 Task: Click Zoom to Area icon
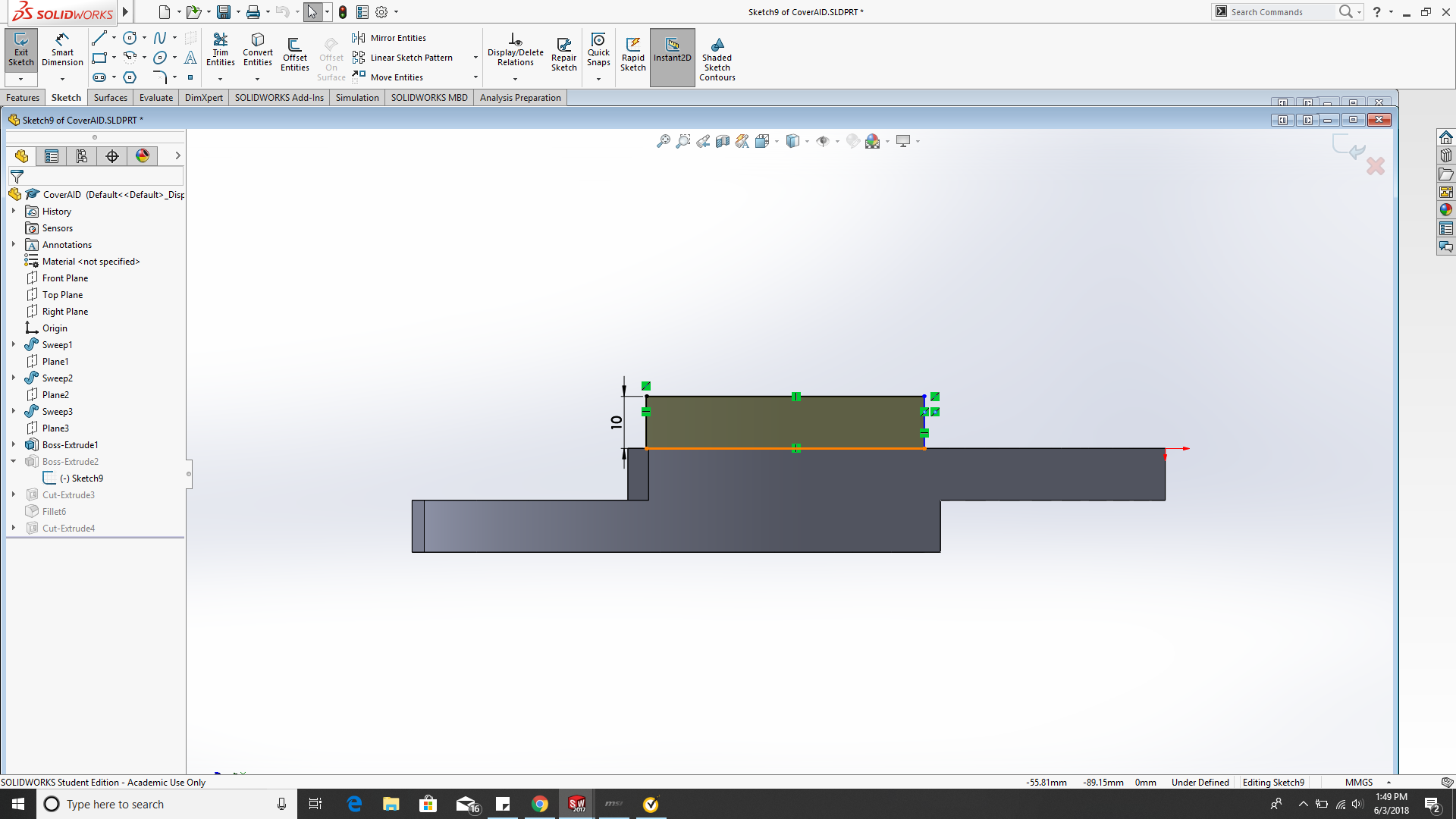tap(683, 141)
